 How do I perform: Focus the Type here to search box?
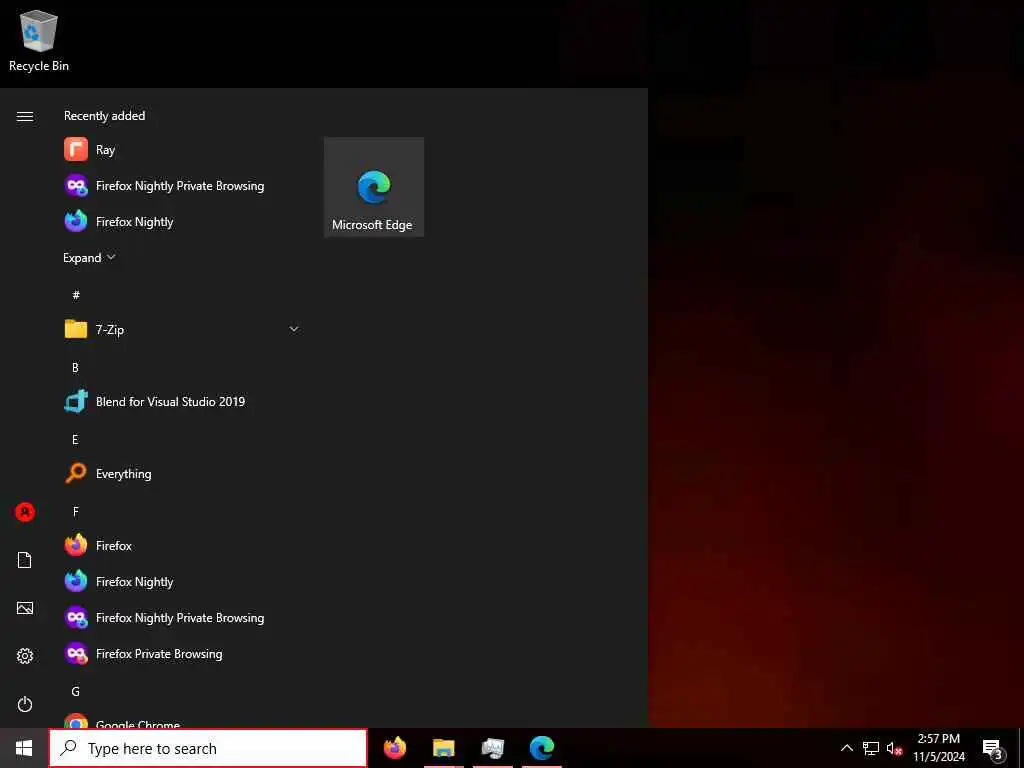(x=208, y=748)
